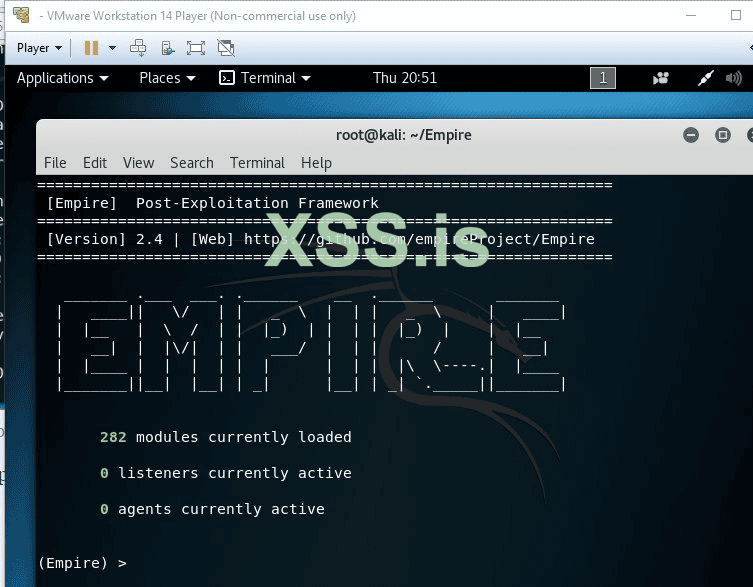Send Ctrl+Alt+Del to the virtual machine
Viewport: 753px width, 587px height.
(x=138, y=48)
